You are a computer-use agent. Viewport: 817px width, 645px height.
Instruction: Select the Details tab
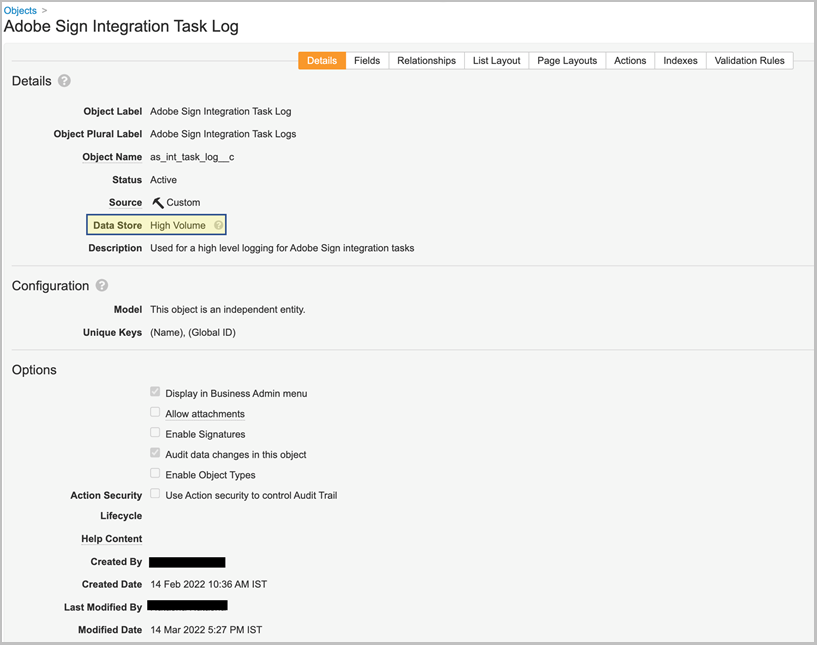tap(321, 60)
